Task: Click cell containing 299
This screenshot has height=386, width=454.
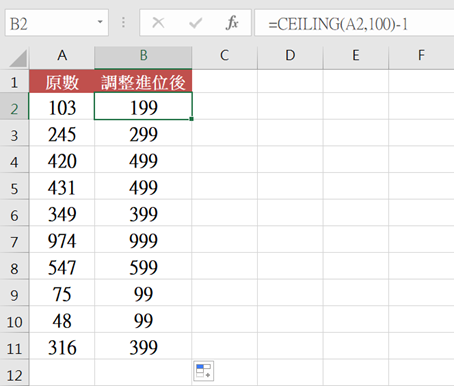Action: coord(143,134)
